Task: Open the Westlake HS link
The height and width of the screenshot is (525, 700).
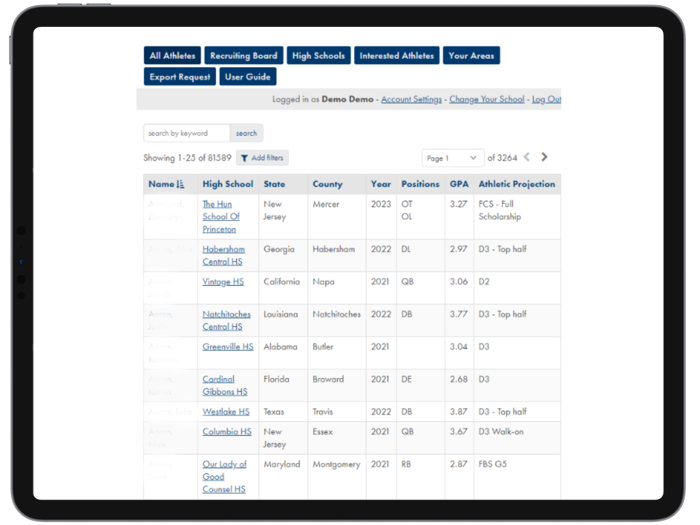Action: (x=226, y=412)
